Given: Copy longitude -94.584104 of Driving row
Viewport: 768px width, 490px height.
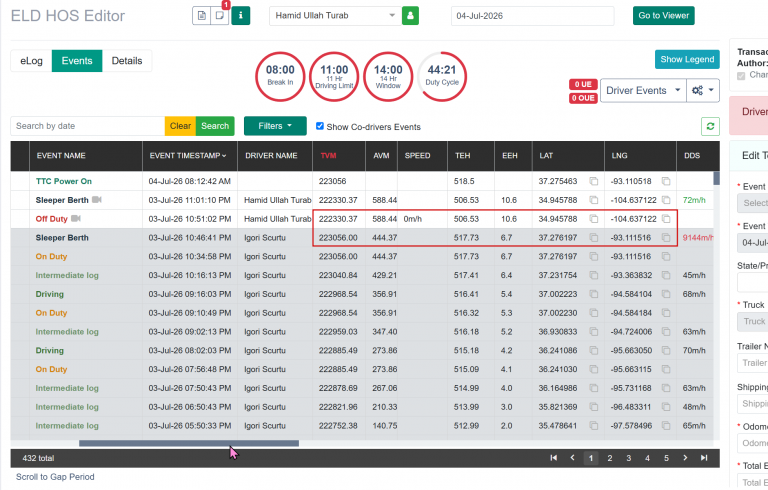Looking at the screenshot, I should [x=666, y=294].
